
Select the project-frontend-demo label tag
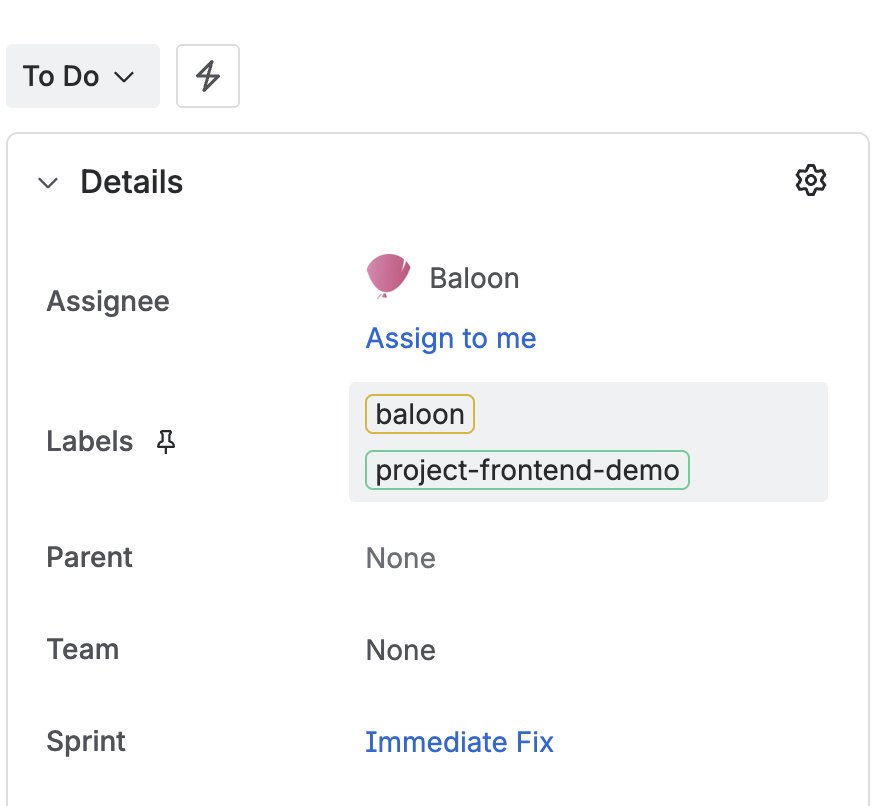click(527, 470)
